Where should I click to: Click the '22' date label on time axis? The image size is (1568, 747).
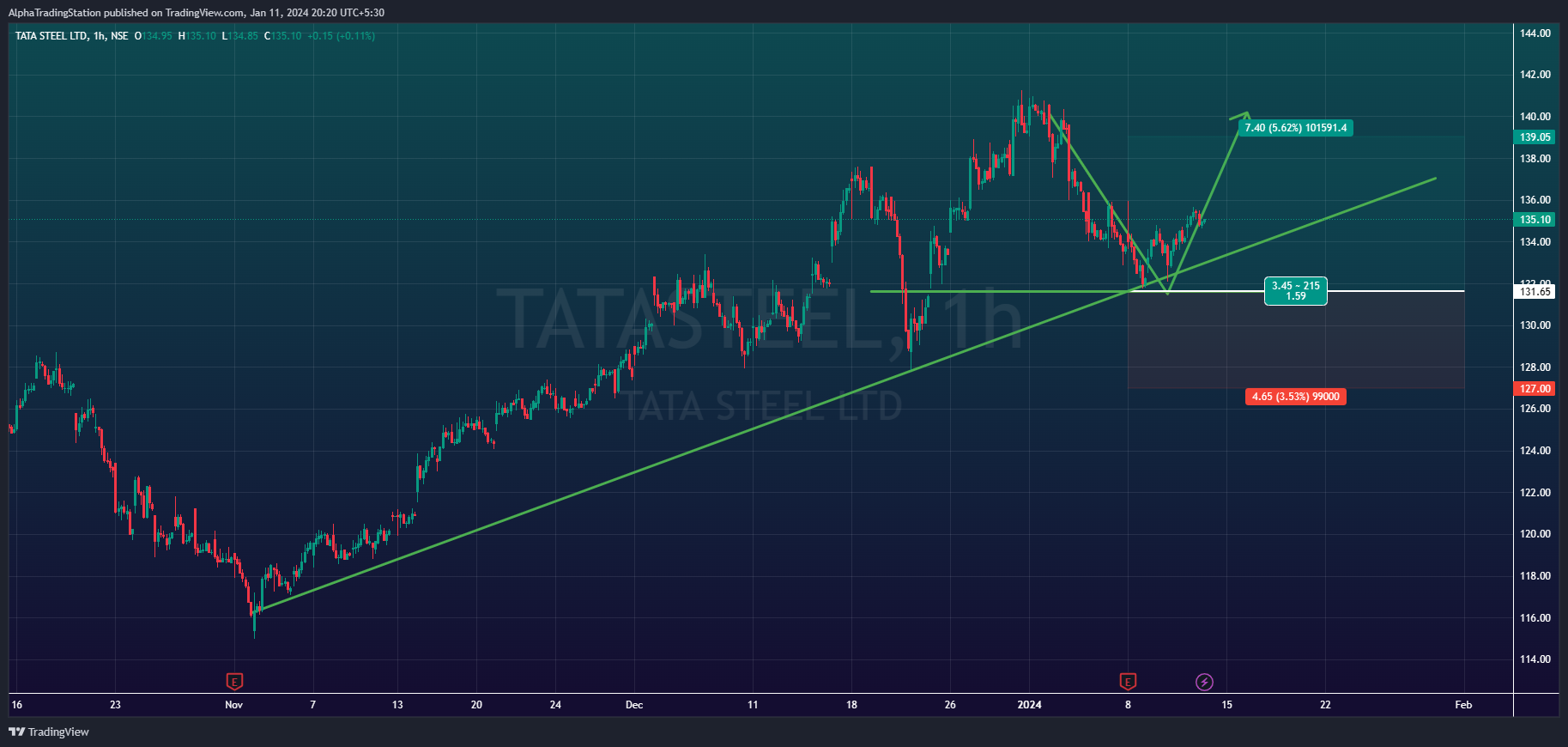tap(1325, 705)
